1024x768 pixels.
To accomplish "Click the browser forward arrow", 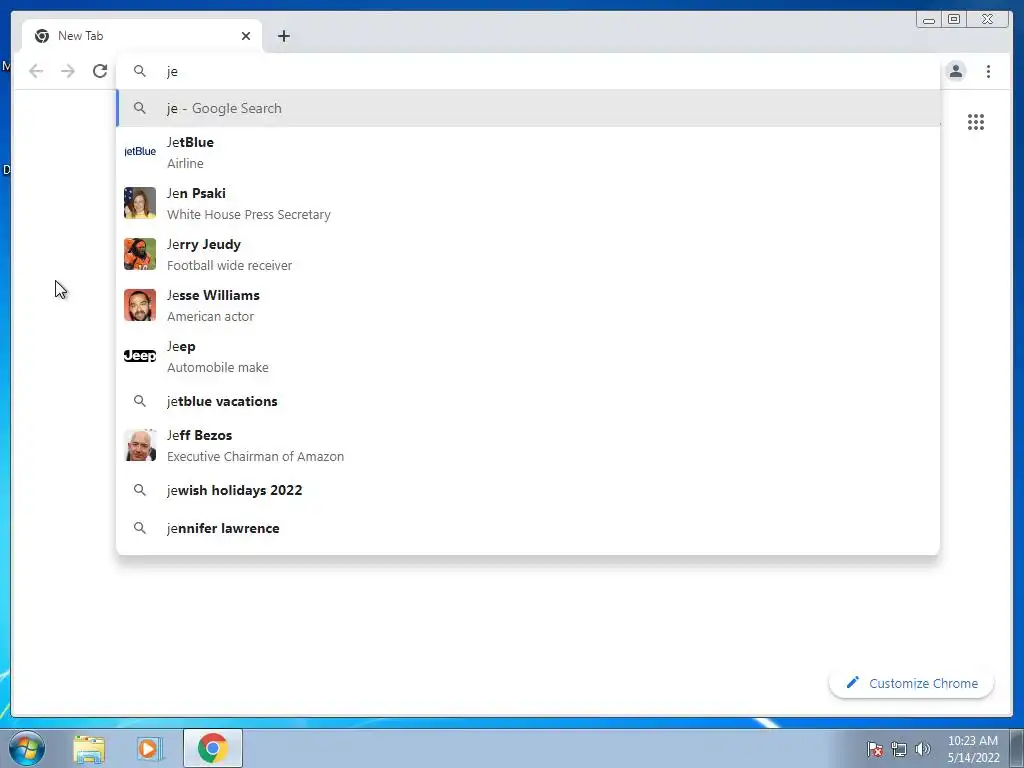I will click(x=68, y=71).
